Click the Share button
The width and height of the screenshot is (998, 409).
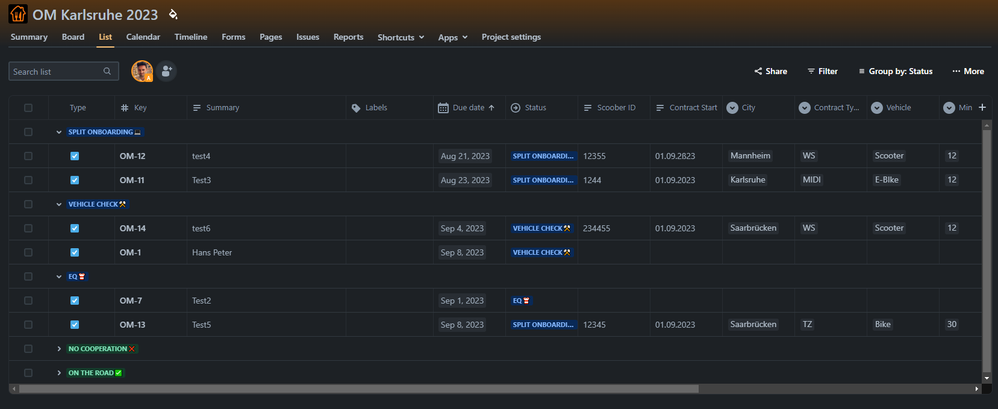tap(771, 71)
